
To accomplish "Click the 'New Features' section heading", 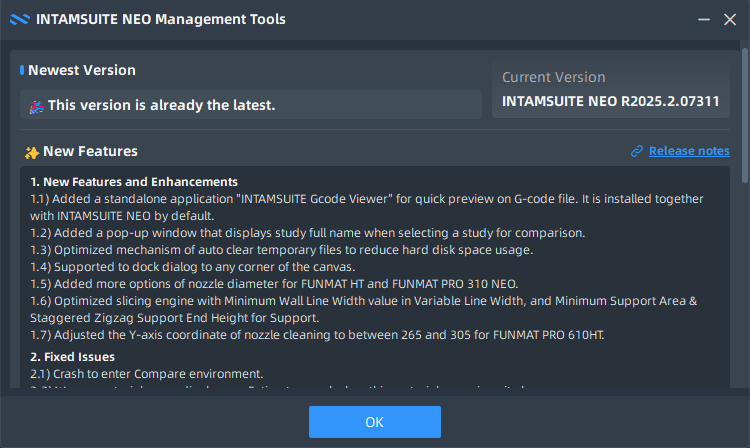I will (x=90, y=152).
